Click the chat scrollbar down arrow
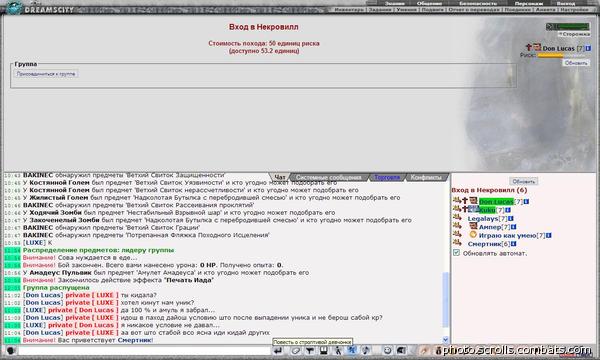The width and height of the screenshot is (600, 360). click(445, 339)
